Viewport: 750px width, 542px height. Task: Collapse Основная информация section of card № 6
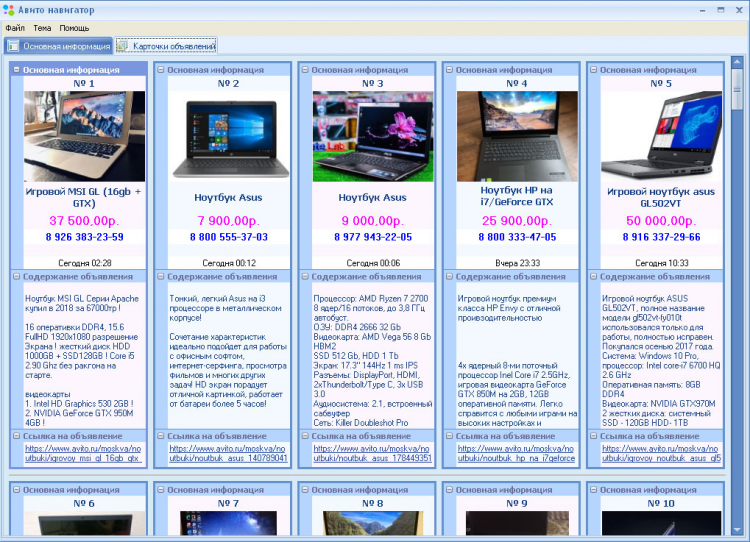(16, 489)
